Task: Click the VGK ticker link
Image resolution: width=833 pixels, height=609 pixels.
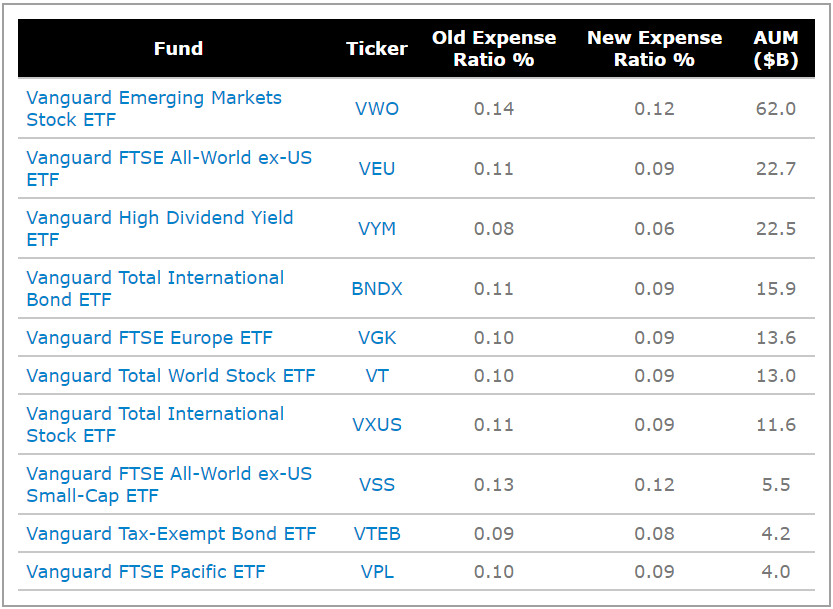Action: point(377,338)
